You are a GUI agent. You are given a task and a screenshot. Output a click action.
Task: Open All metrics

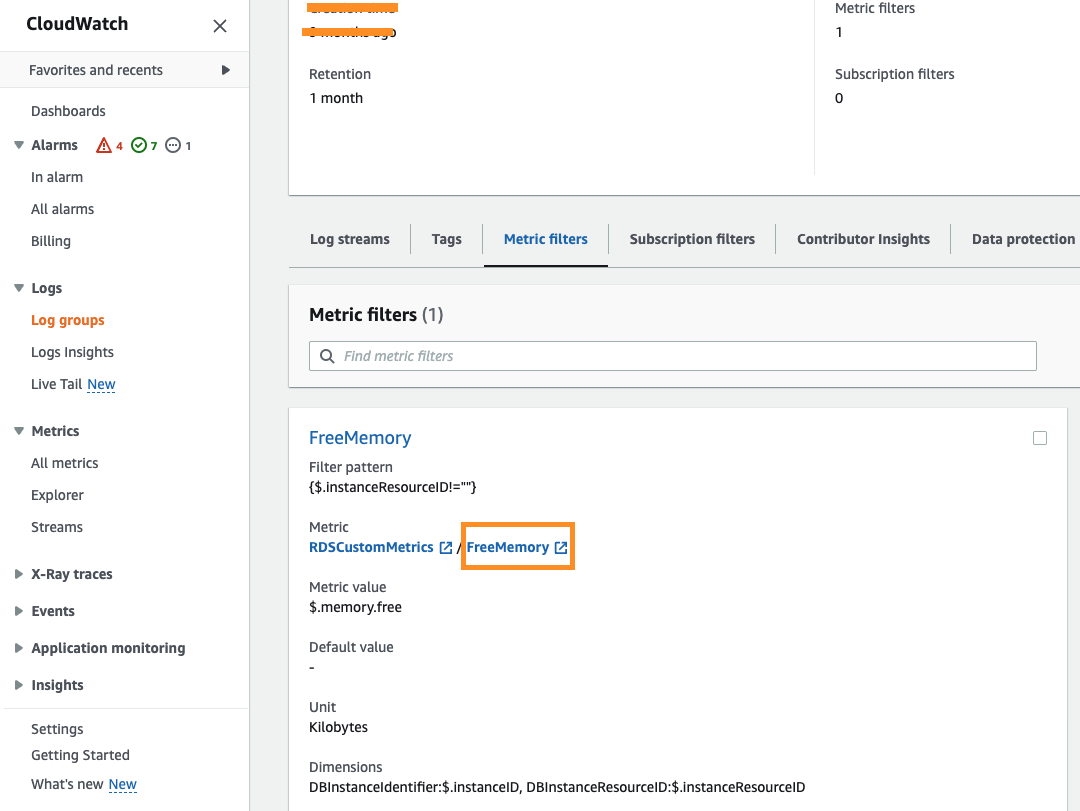pyautogui.click(x=65, y=463)
